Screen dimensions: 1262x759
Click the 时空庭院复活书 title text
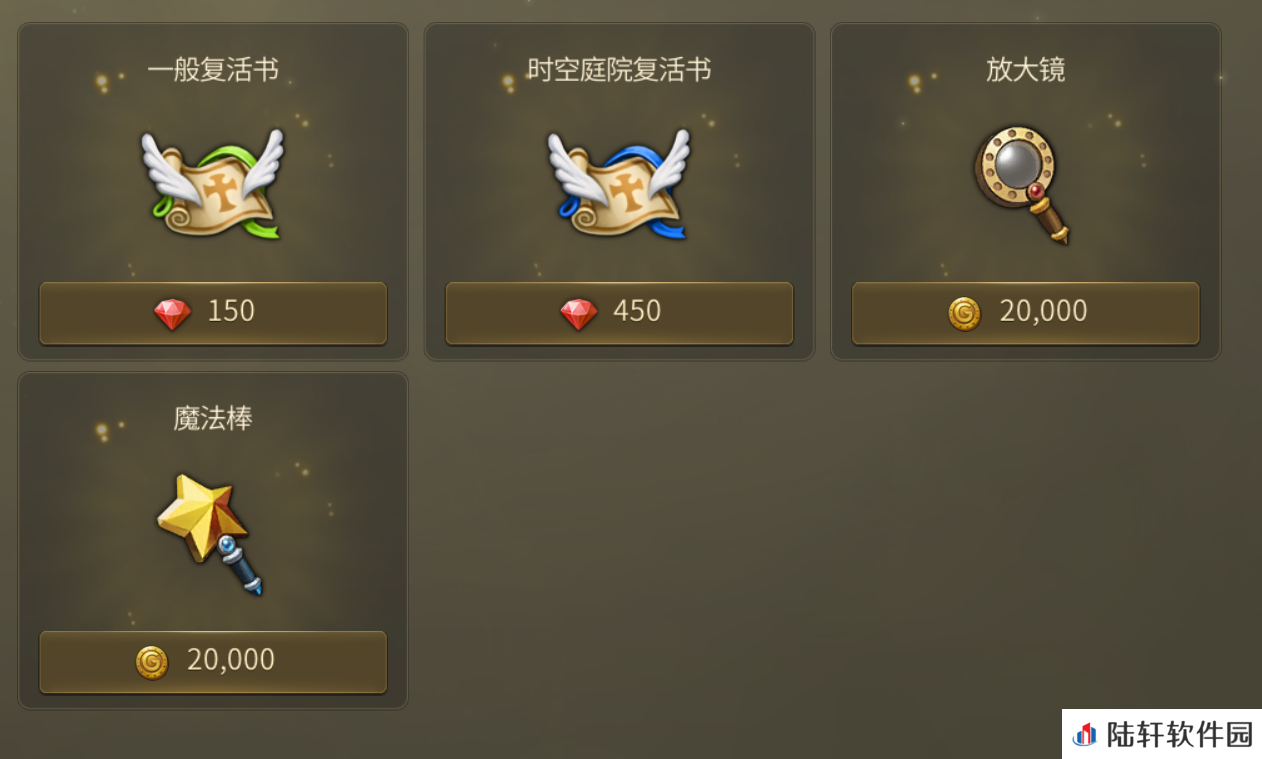619,70
